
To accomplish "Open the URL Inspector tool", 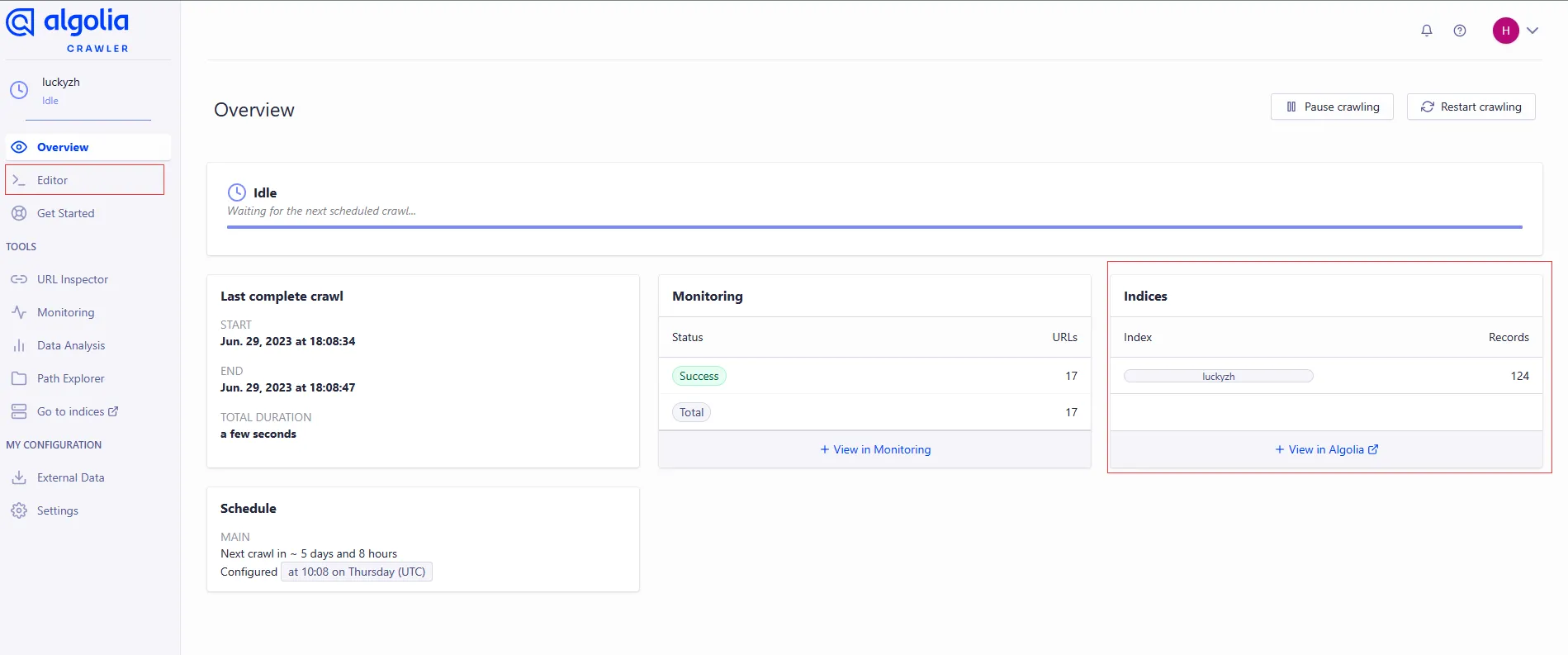I will [x=88, y=279].
